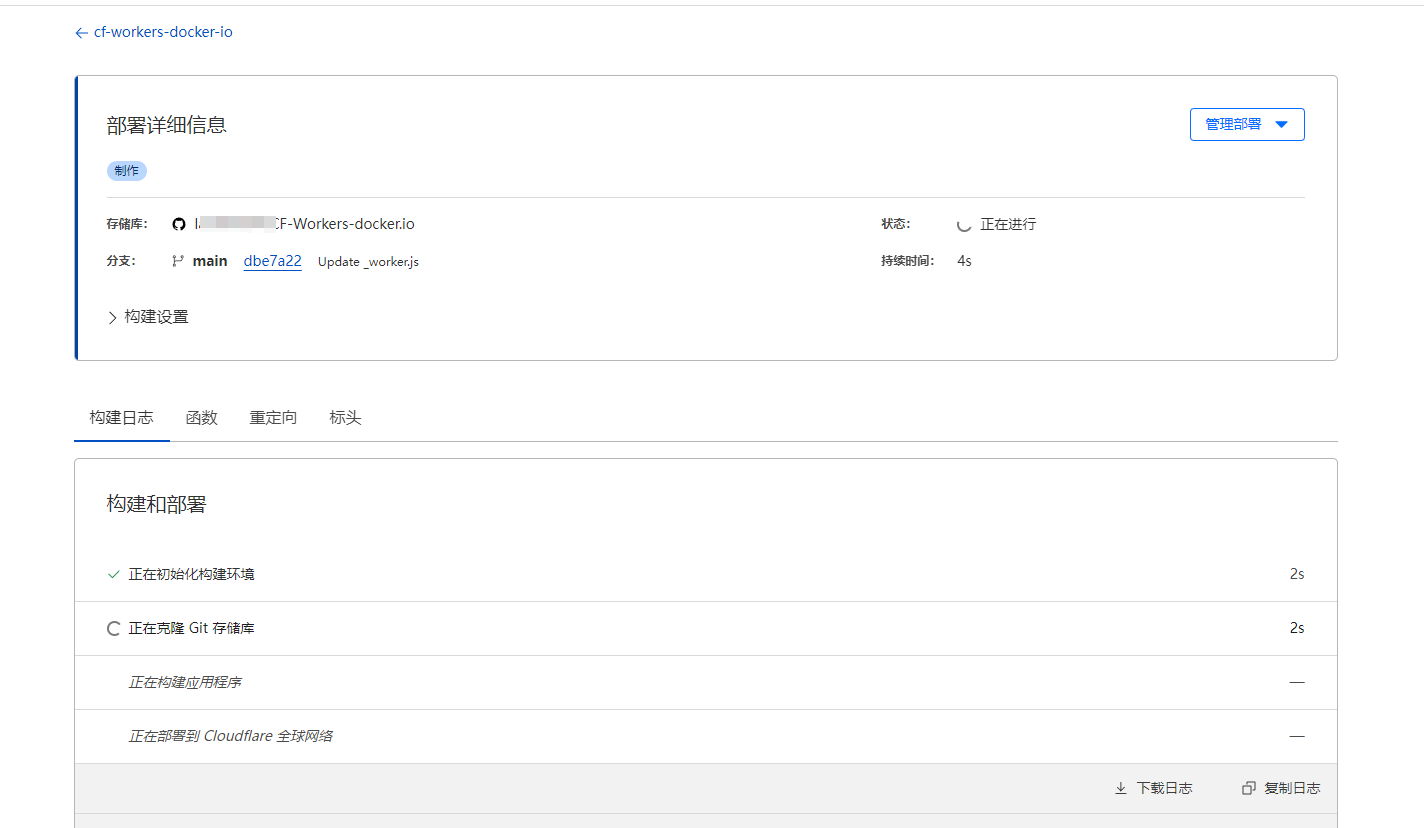This screenshot has height=828, width=1424.
Task: Switch to the 函数 tab
Action: click(201, 418)
